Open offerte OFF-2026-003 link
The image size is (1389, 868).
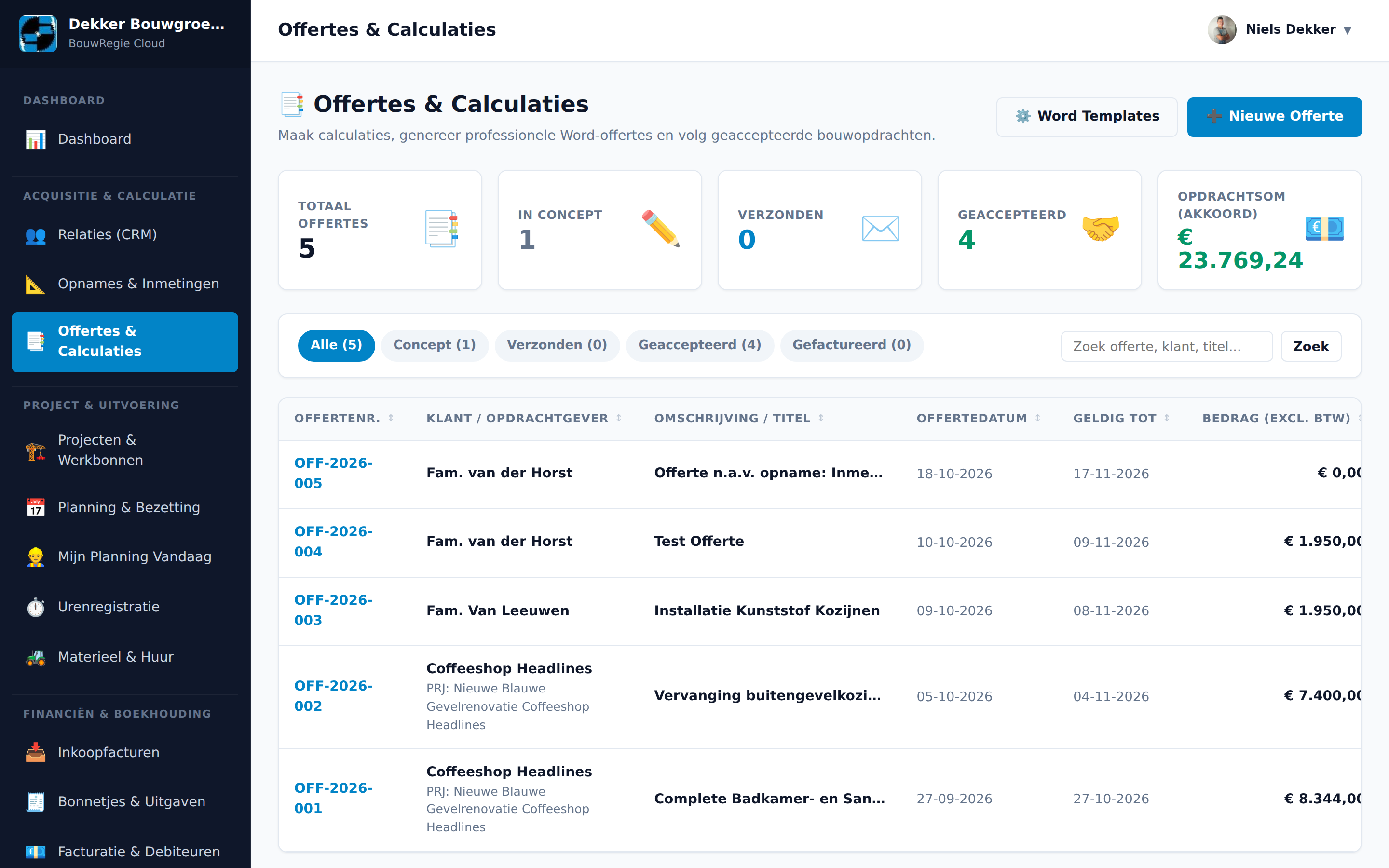point(333,610)
